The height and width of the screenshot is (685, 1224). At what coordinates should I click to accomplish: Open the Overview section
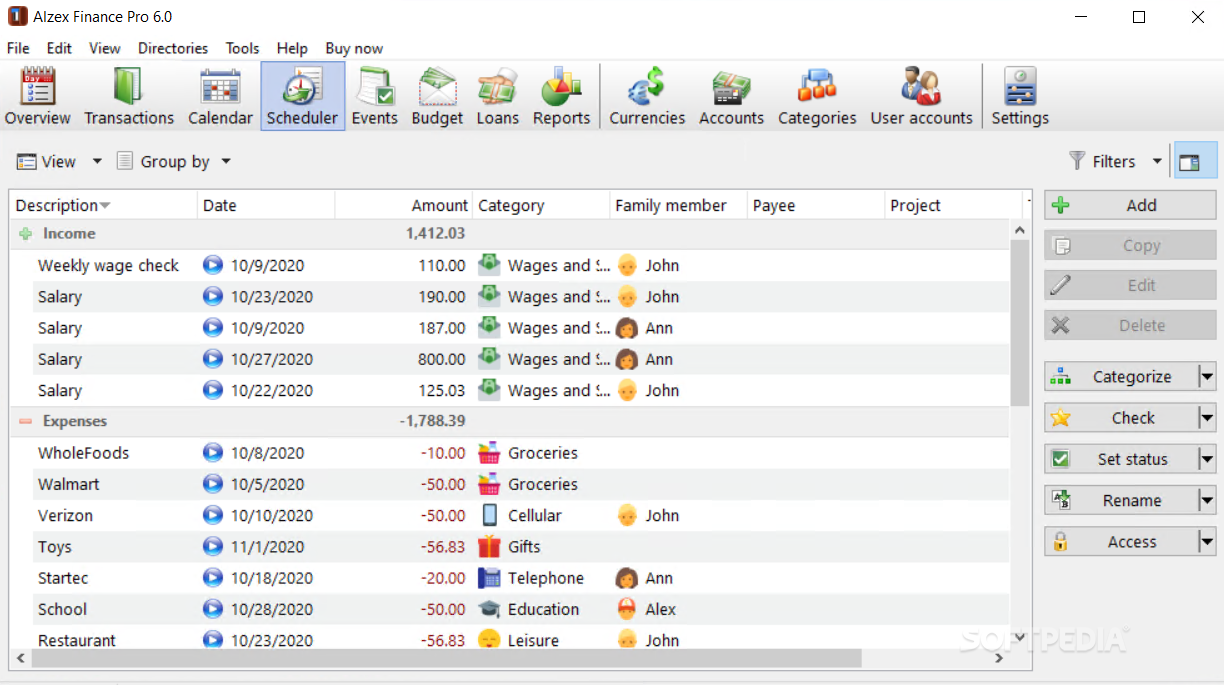(38, 96)
